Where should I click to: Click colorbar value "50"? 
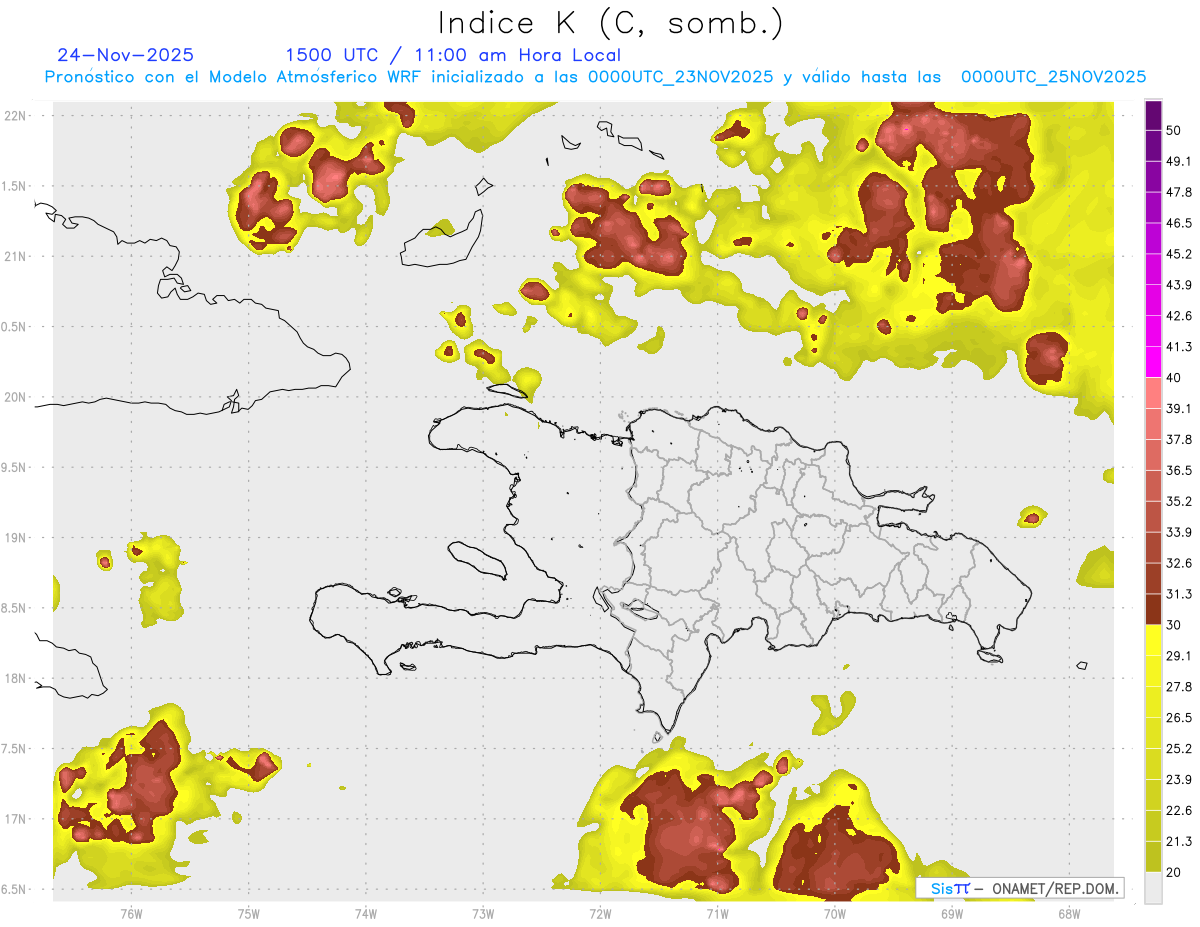tap(1174, 131)
